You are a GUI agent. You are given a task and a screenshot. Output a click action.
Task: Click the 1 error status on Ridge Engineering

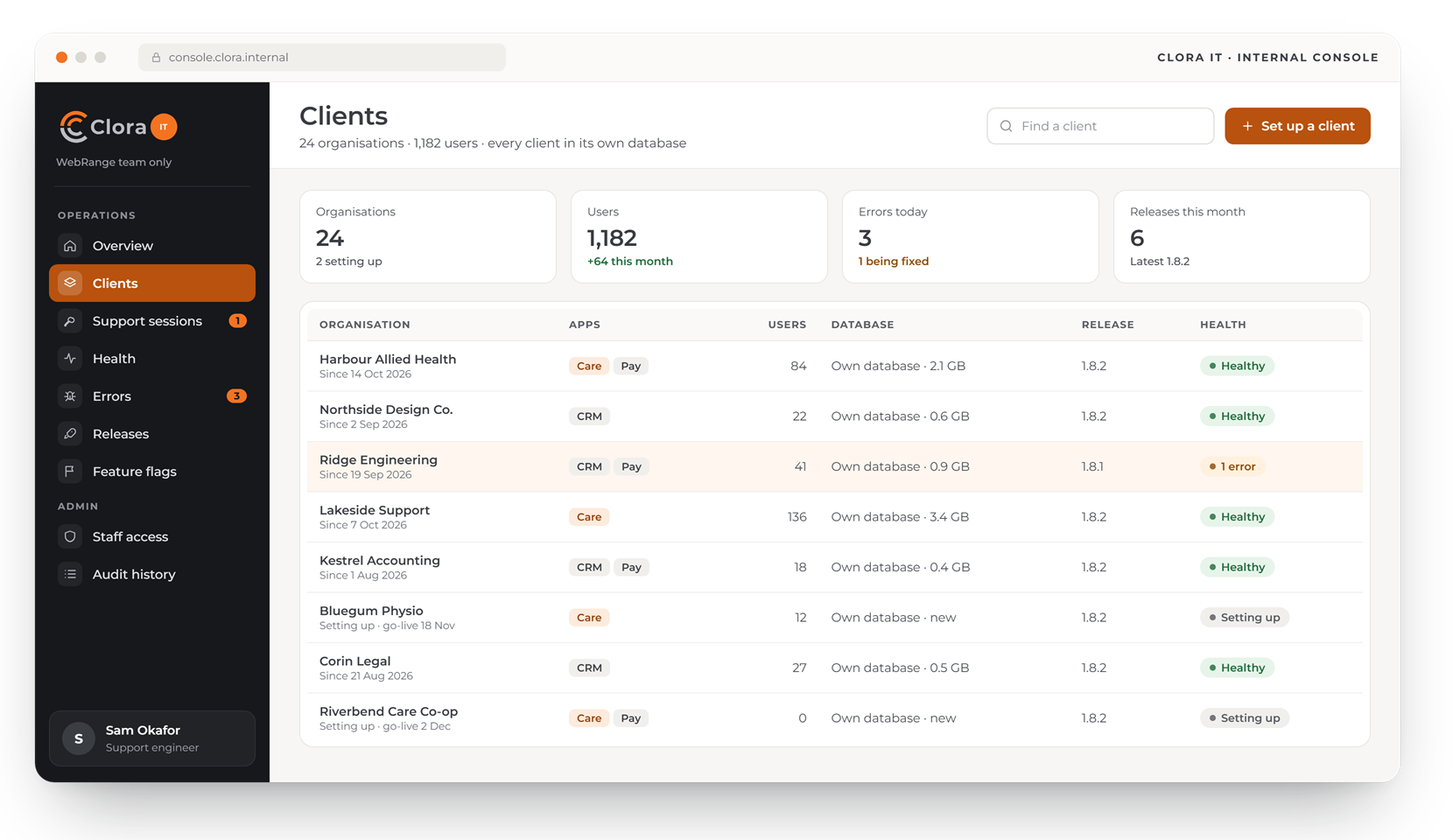(x=1232, y=467)
